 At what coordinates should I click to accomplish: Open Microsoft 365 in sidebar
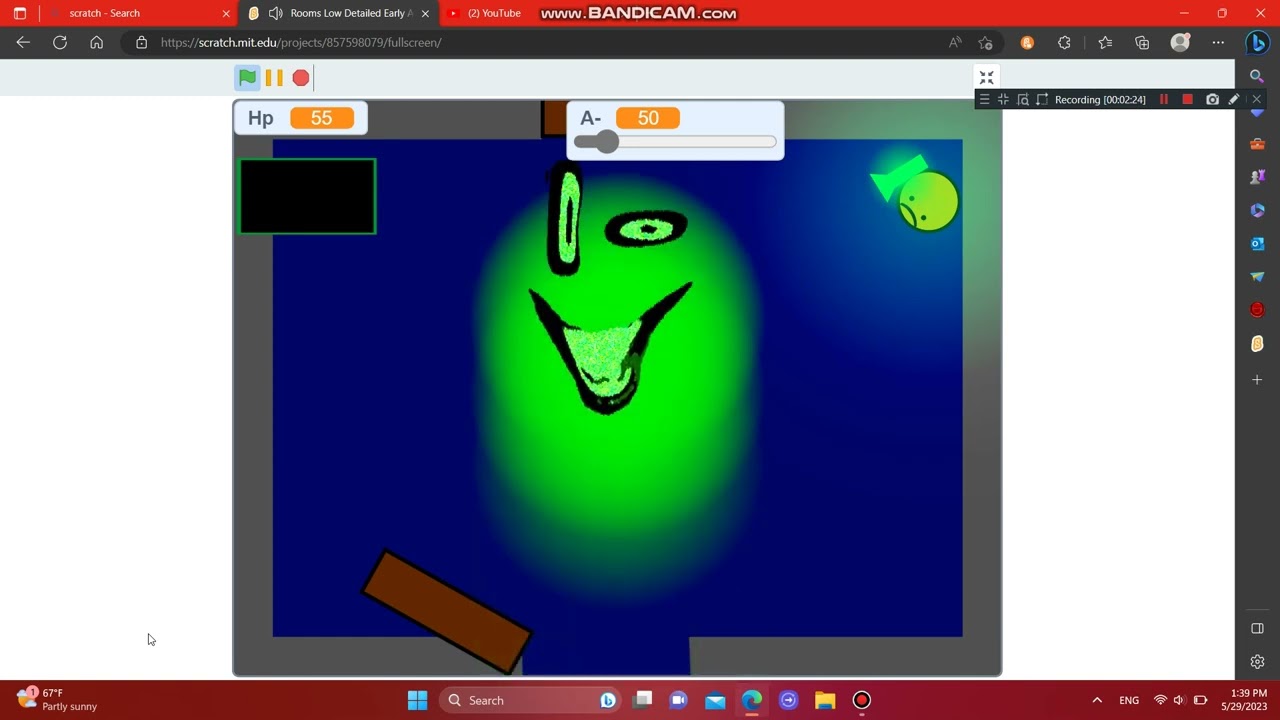coord(1257,210)
